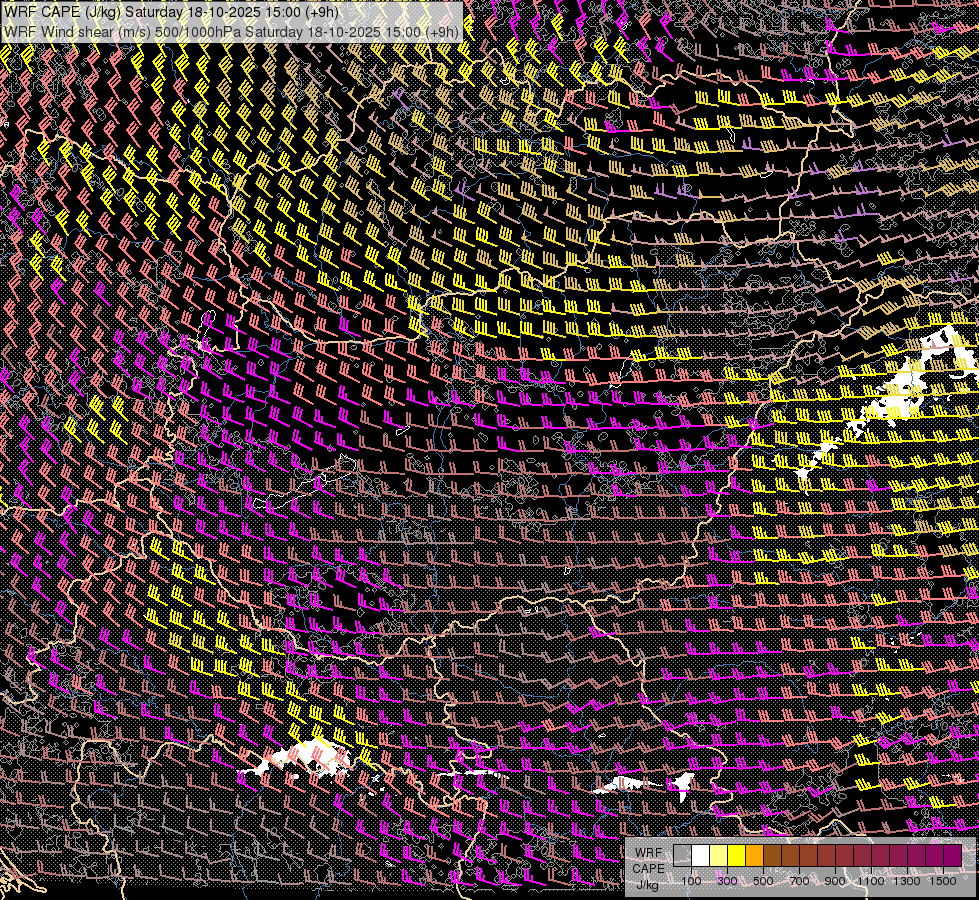This screenshot has height=900, width=979.
Task: Select the pale yellow CAPE legend swatch
Action: coord(719,855)
